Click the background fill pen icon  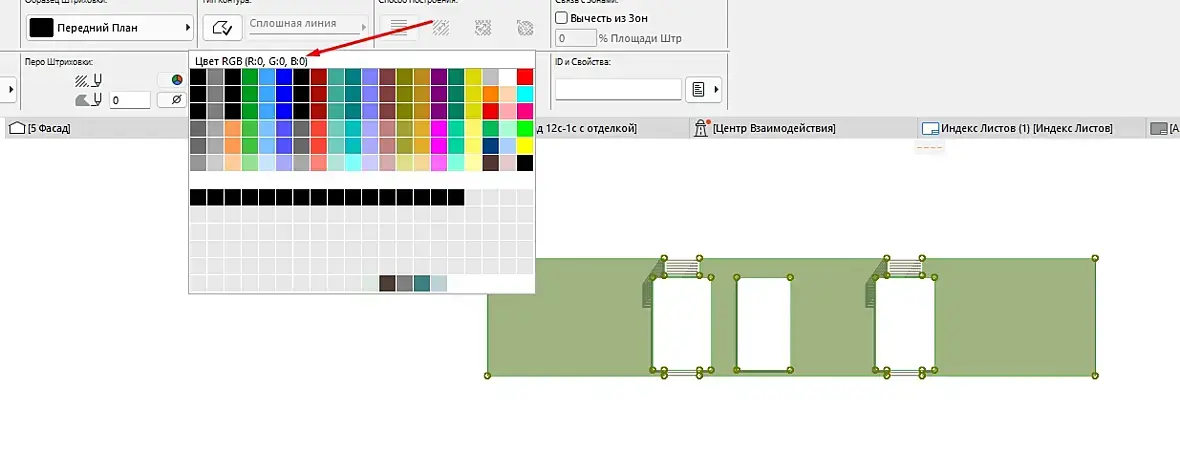click(90, 99)
